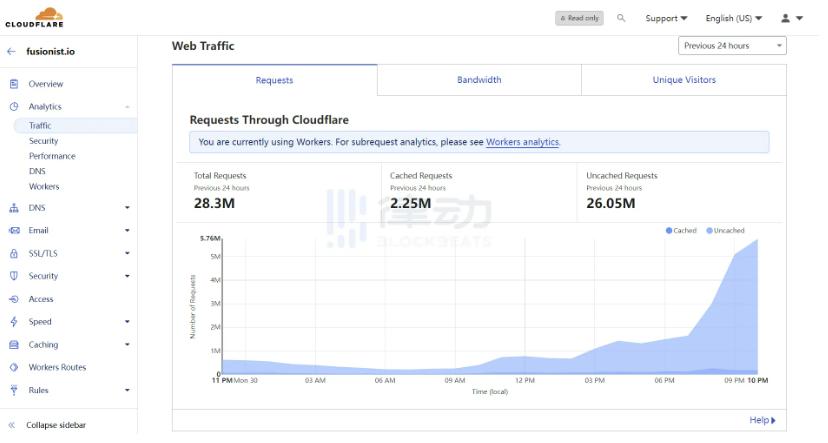
Task: Open search with the magnifier icon
Action: tap(621, 18)
